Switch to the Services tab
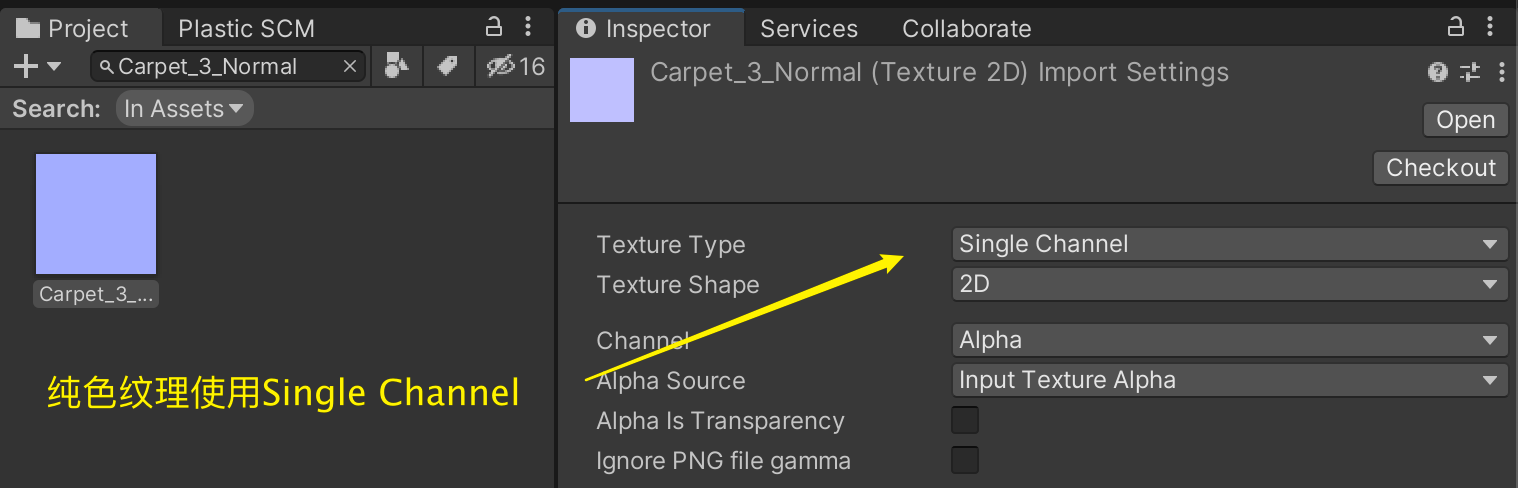The width and height of the screenshot is (1518, 488). 809,29
